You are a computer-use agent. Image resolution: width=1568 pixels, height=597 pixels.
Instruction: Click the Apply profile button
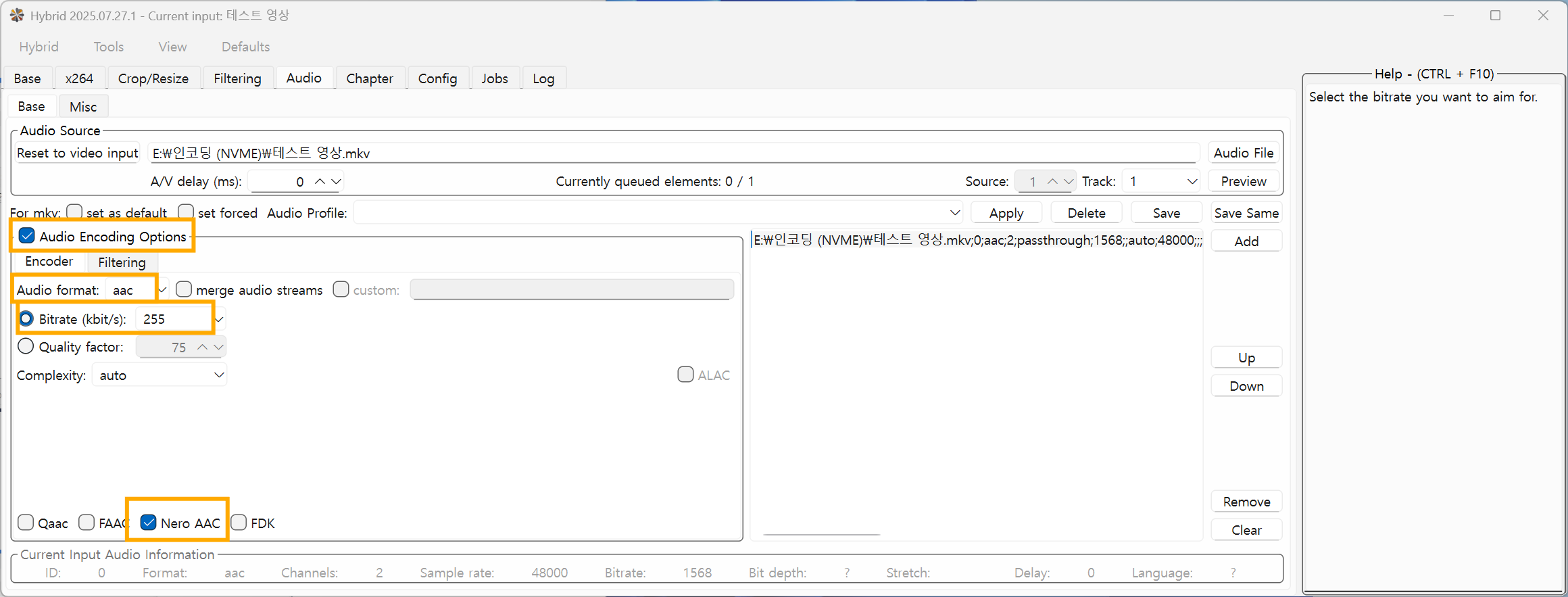[1006, 213]
